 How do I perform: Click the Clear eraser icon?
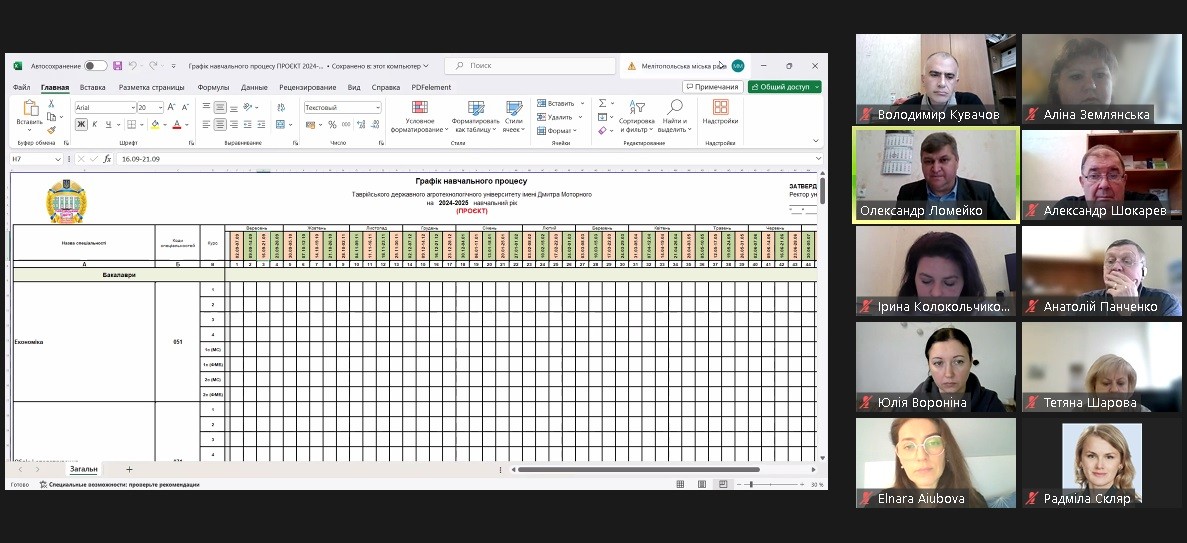click(x=603, y=130)
